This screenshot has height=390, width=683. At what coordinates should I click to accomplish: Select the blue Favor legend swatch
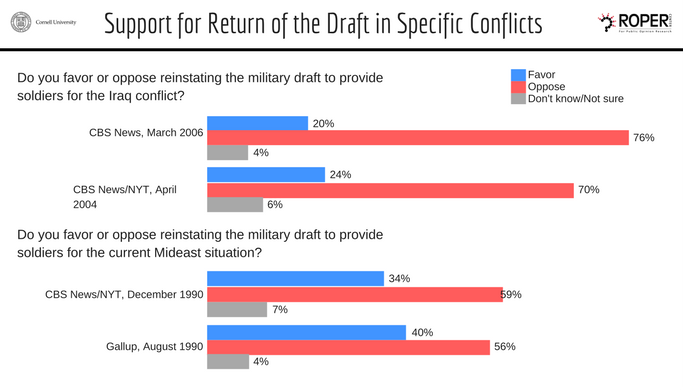coord(518,75)
